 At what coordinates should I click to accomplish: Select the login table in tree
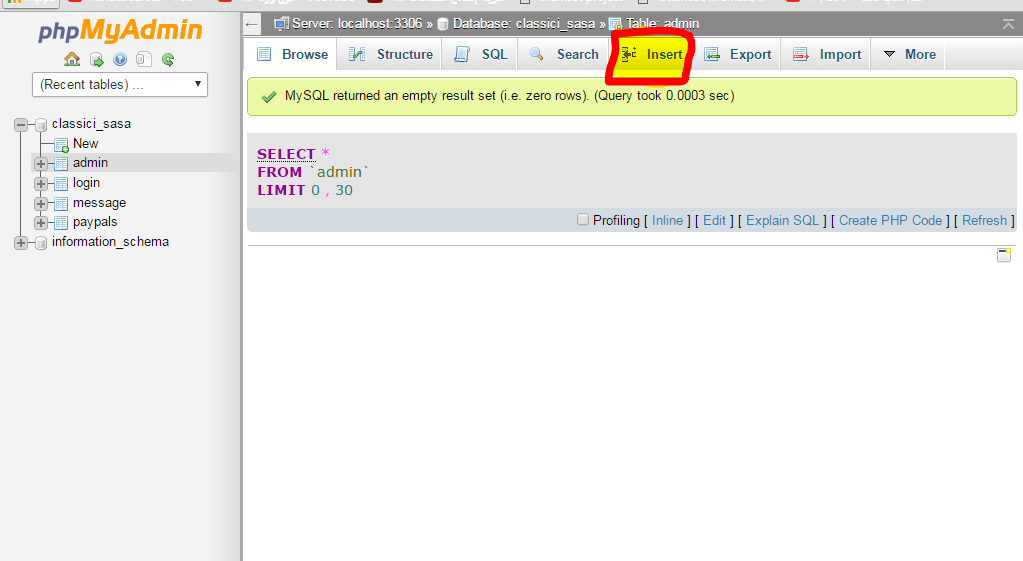pos(86,183)
